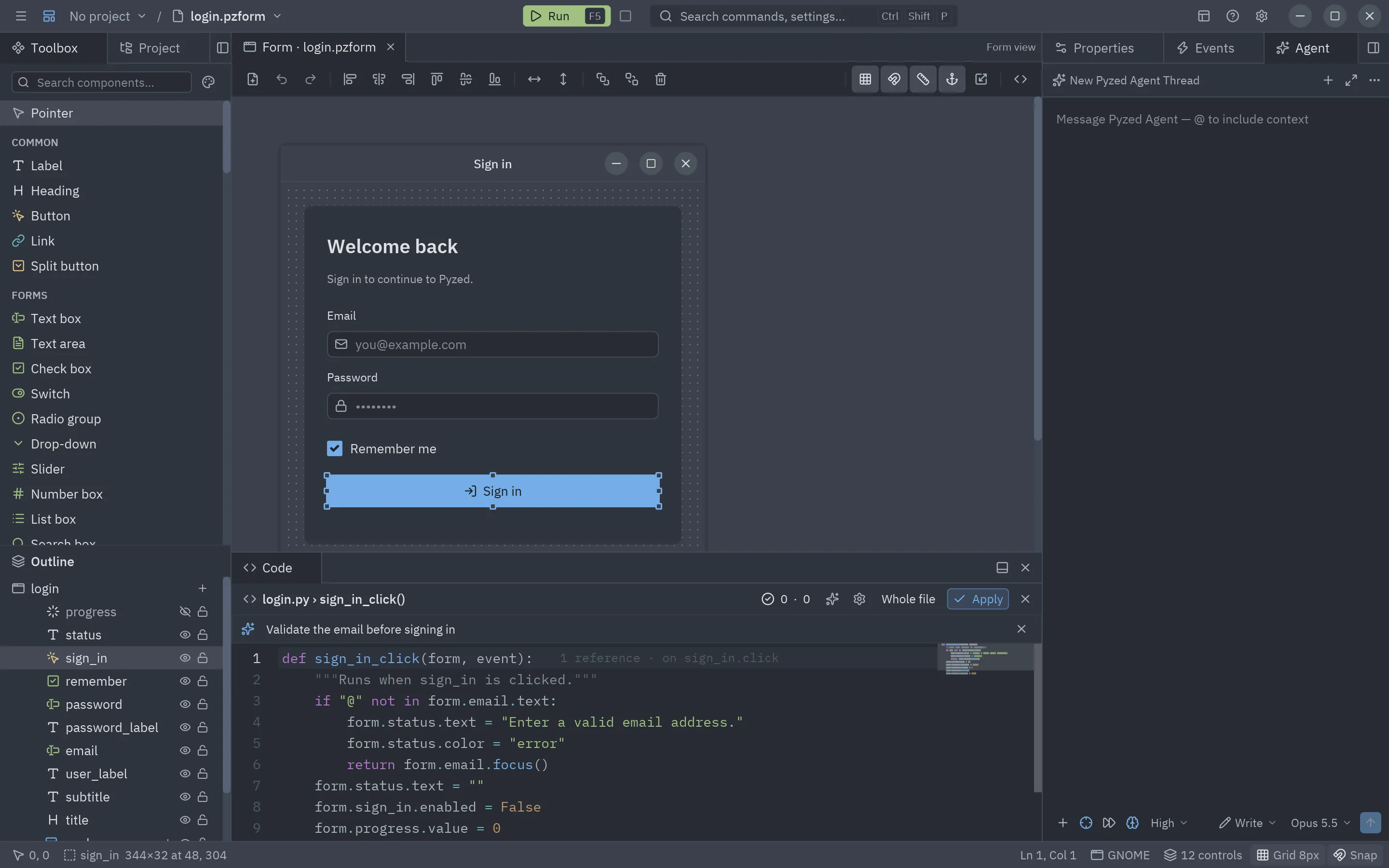
Task: Lock the status control in outline
Action: 203,634
